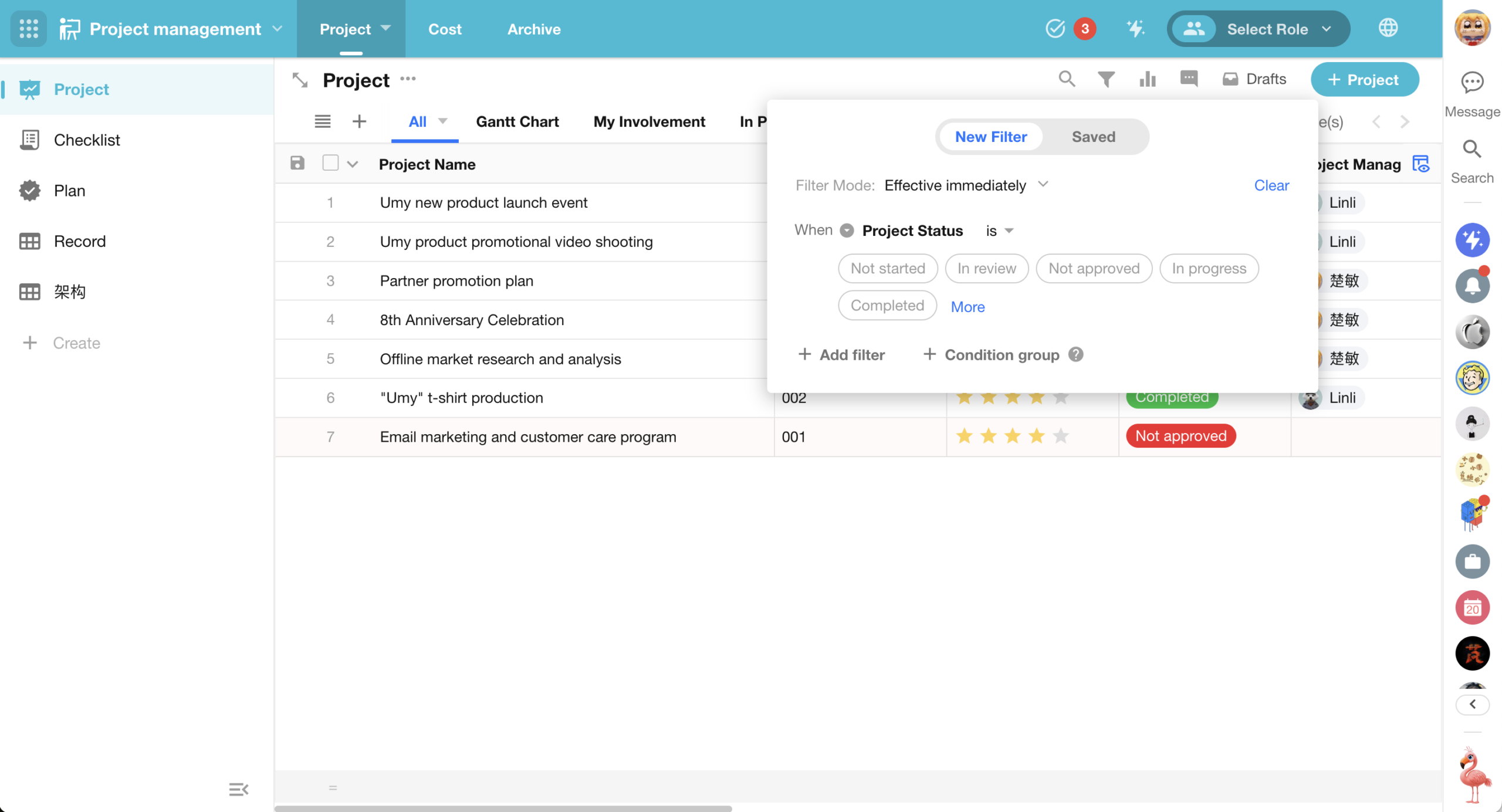Switch to the Saved filters tab

click(x=1093, y=137)
